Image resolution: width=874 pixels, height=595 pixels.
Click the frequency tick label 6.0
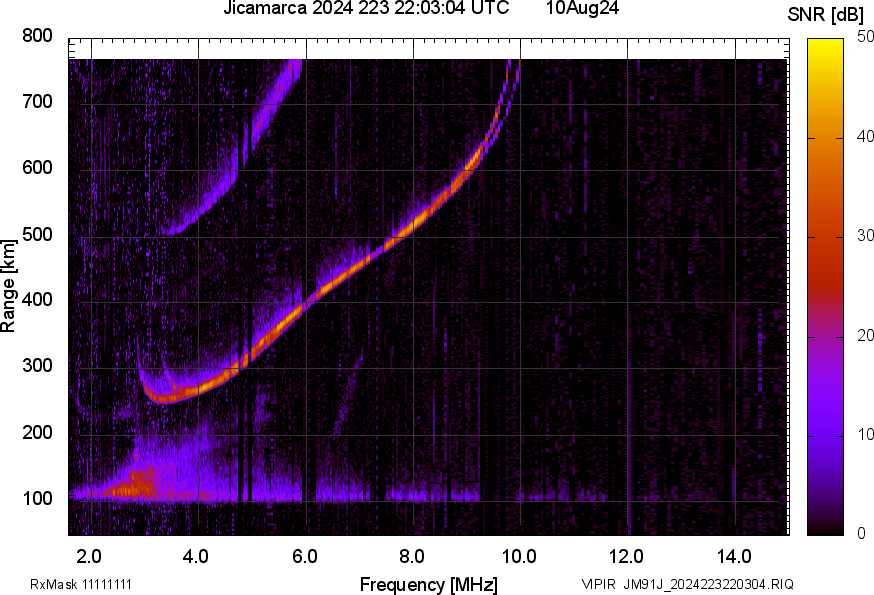pos(304,556)
